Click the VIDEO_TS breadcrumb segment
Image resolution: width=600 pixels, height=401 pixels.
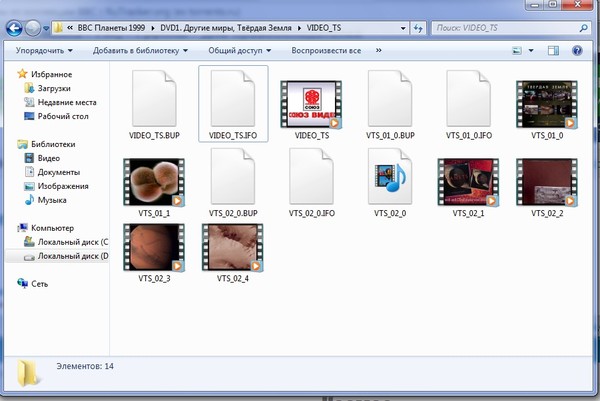(324, 28)
